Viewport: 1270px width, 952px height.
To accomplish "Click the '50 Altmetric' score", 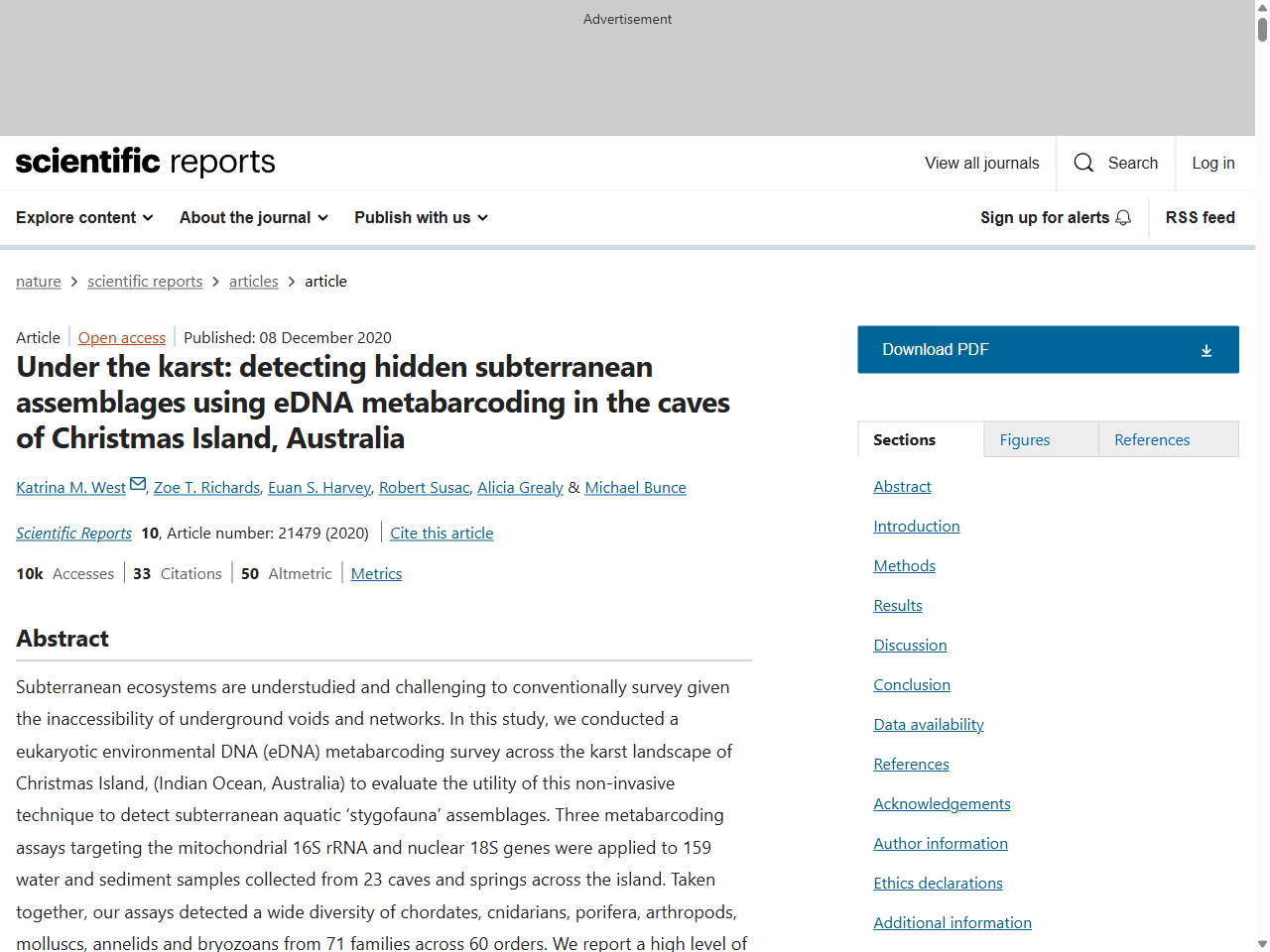I will click(287, 574).
